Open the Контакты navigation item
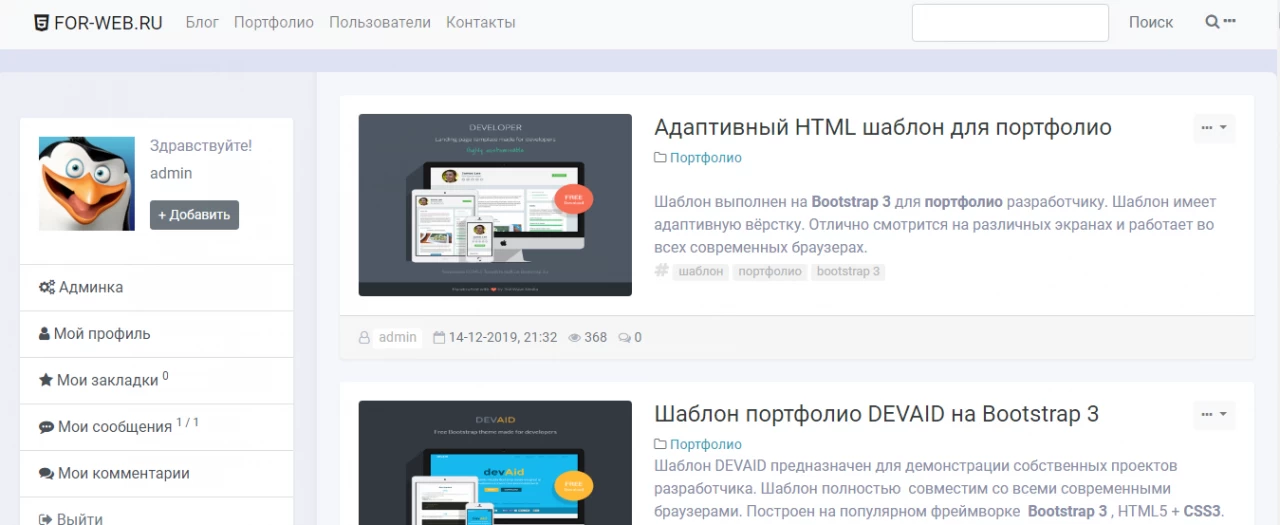 coord(481,22)
